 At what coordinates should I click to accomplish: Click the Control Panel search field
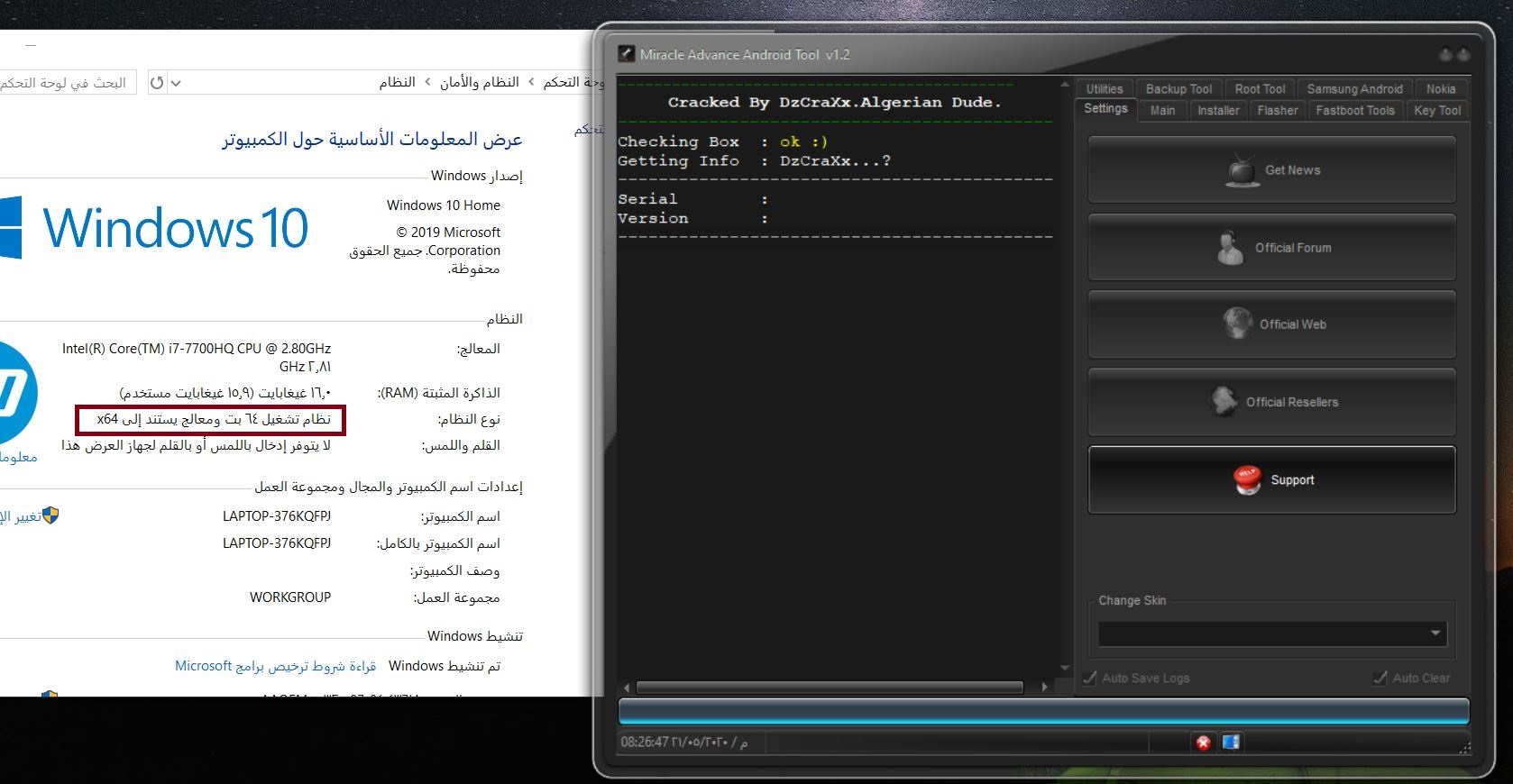(69, 83)
